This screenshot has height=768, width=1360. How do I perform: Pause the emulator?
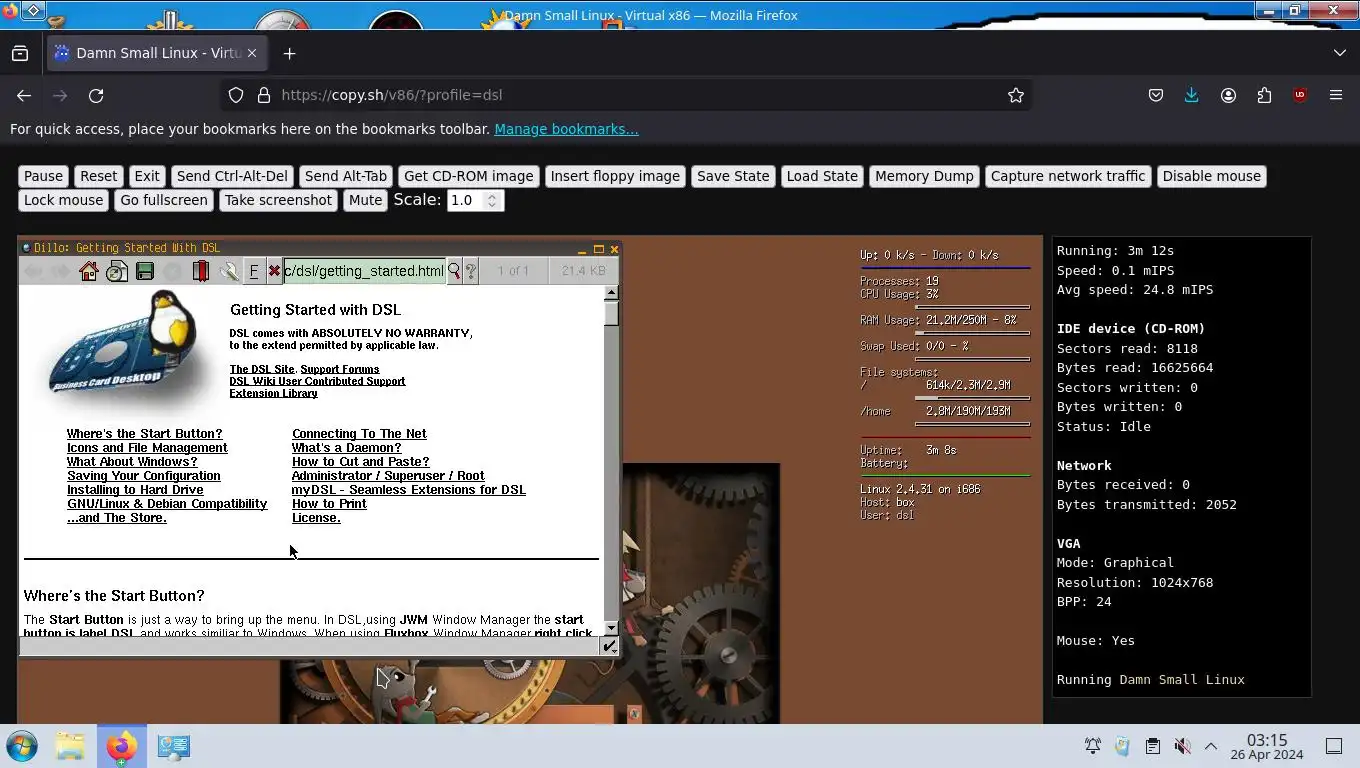(x=43, y=176)
